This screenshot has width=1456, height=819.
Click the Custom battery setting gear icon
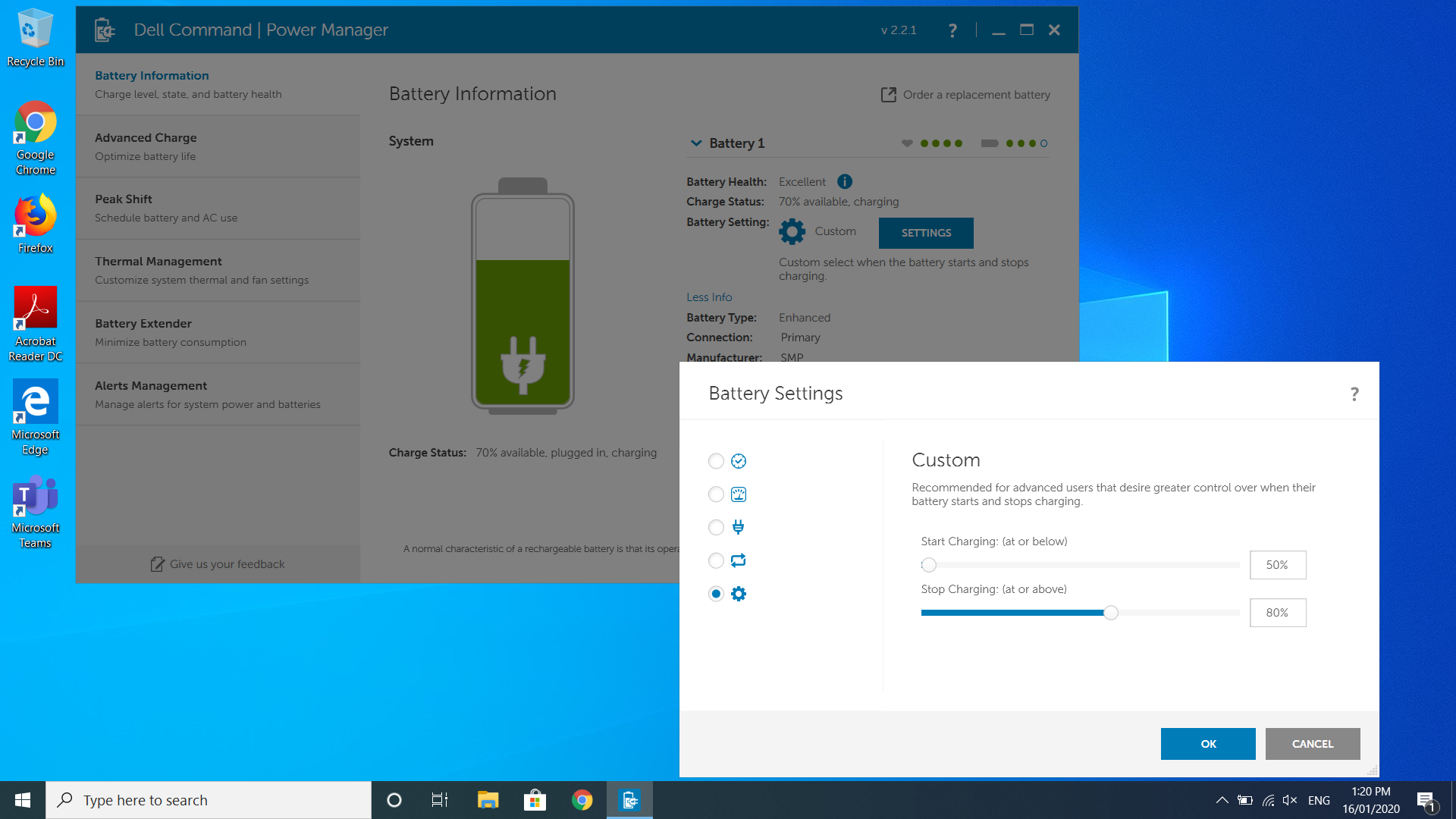(792, 231)
